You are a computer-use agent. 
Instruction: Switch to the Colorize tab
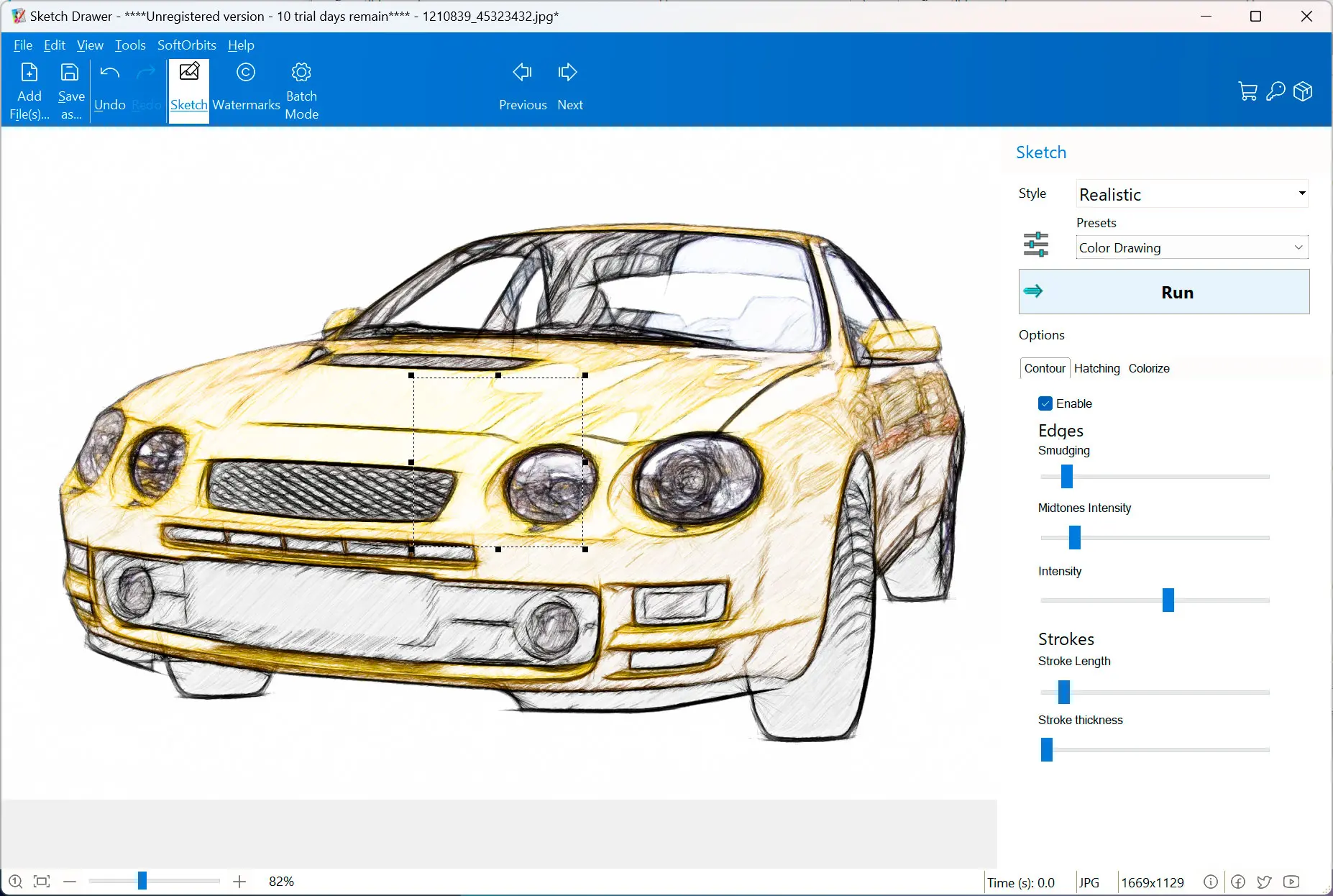[x=1148, y=368]
